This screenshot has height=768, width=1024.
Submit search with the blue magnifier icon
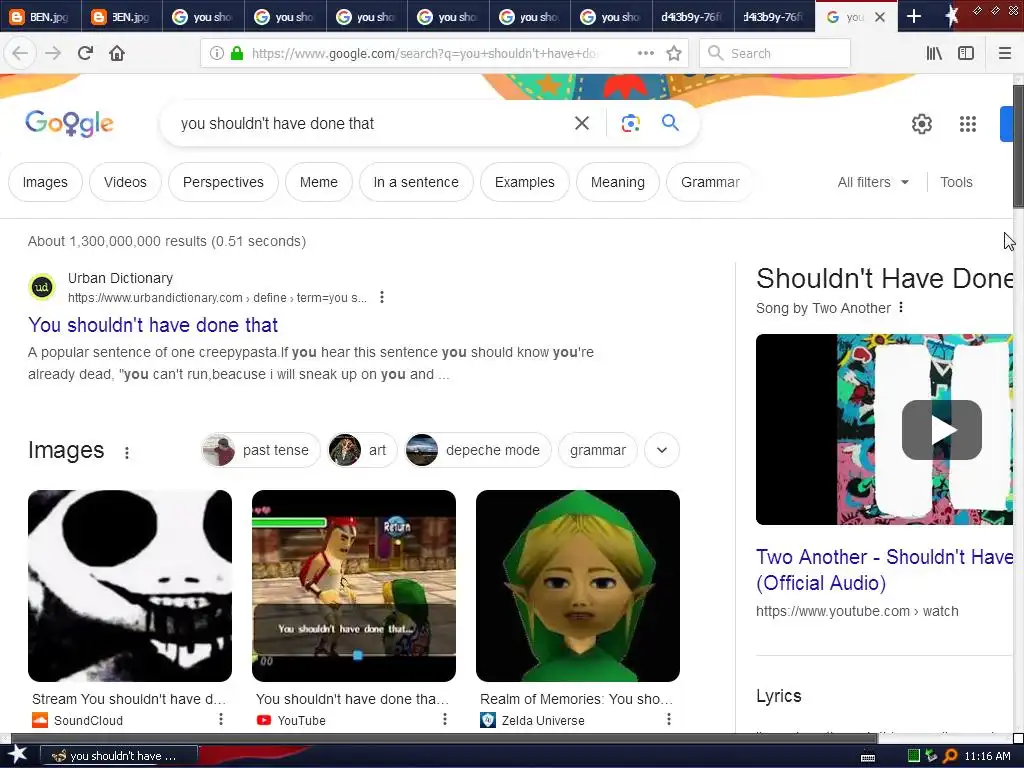670,123
